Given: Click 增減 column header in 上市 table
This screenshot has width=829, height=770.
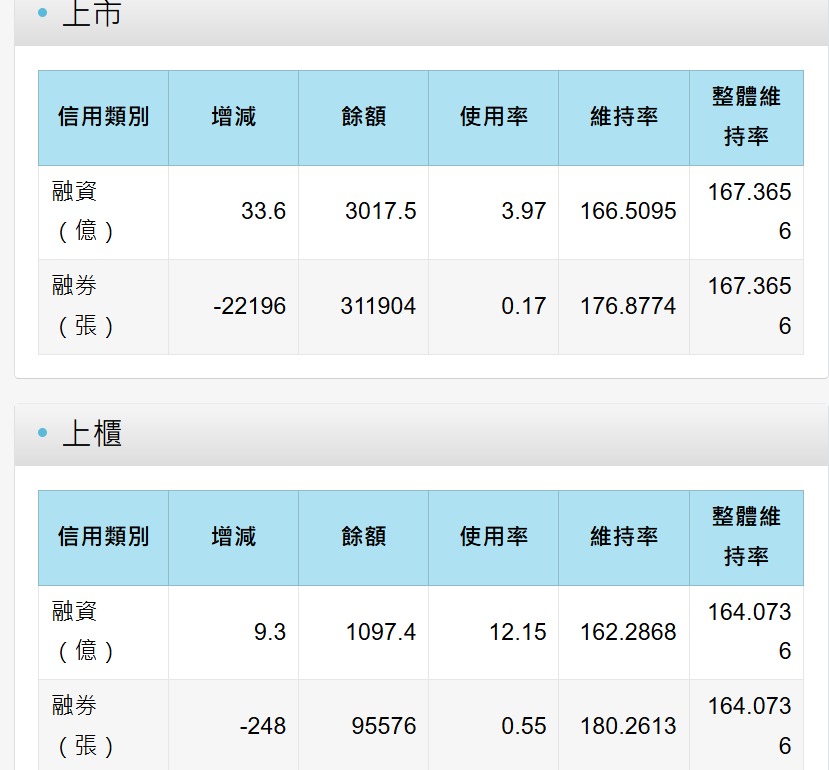Looking at the screenshot, I should [234, 117].
